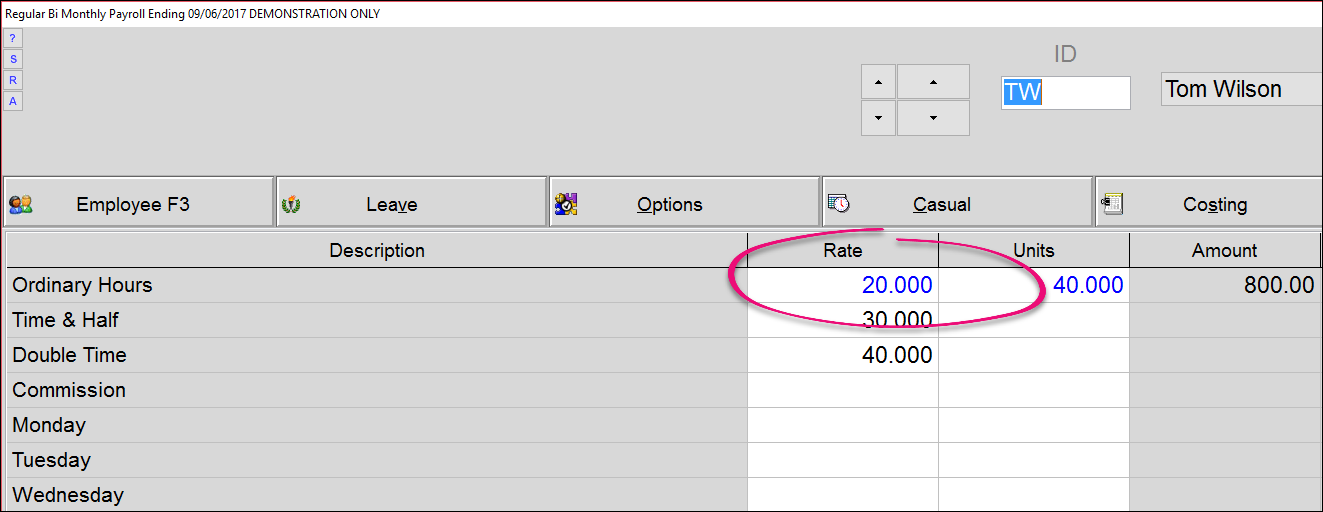Open the Casual button
Image resolution: width=1323 pixels, height=512 pixels.
[957, 203]
